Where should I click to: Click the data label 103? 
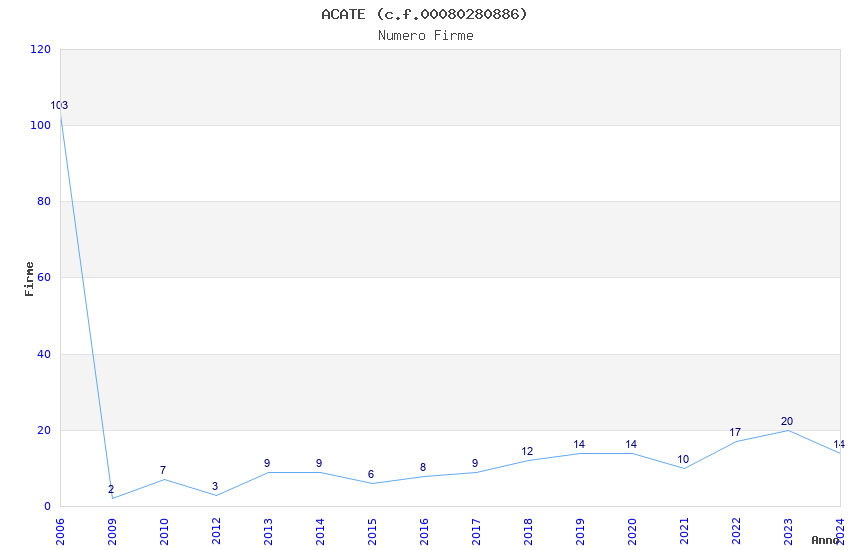pos(59,106)
